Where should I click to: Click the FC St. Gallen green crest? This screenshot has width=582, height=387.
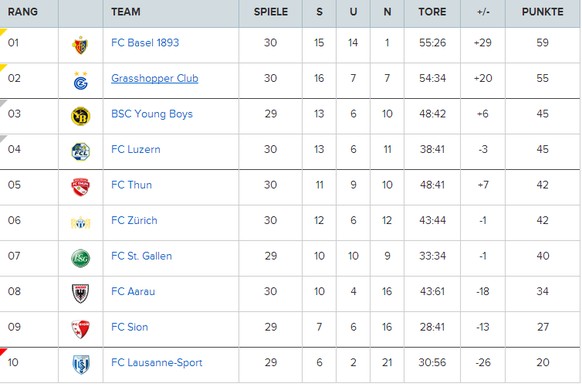80,258
